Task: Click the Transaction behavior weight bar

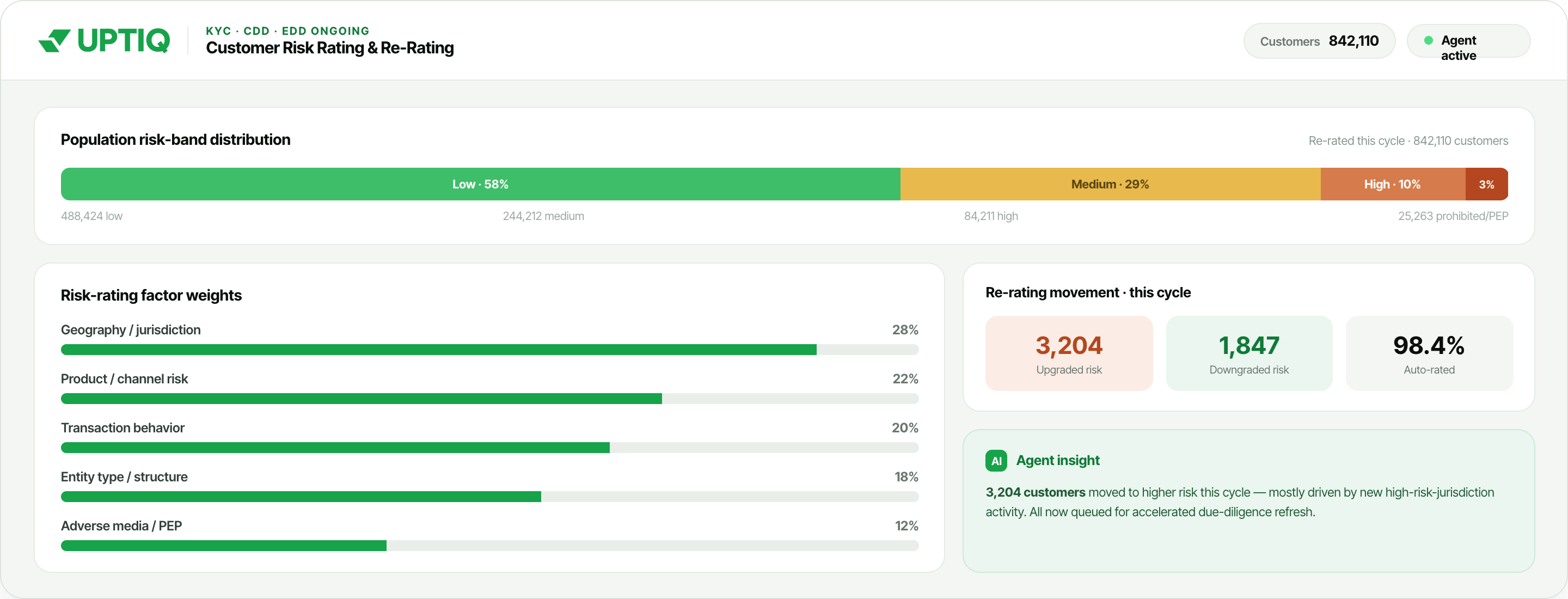Action: click(489, 448)
